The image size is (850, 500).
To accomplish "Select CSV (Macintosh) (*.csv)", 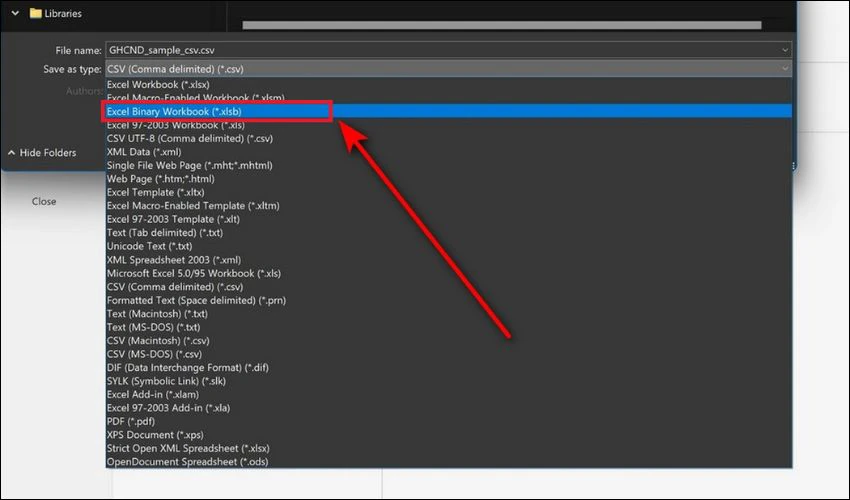I will pyautogui.click(x=449, y=341).
